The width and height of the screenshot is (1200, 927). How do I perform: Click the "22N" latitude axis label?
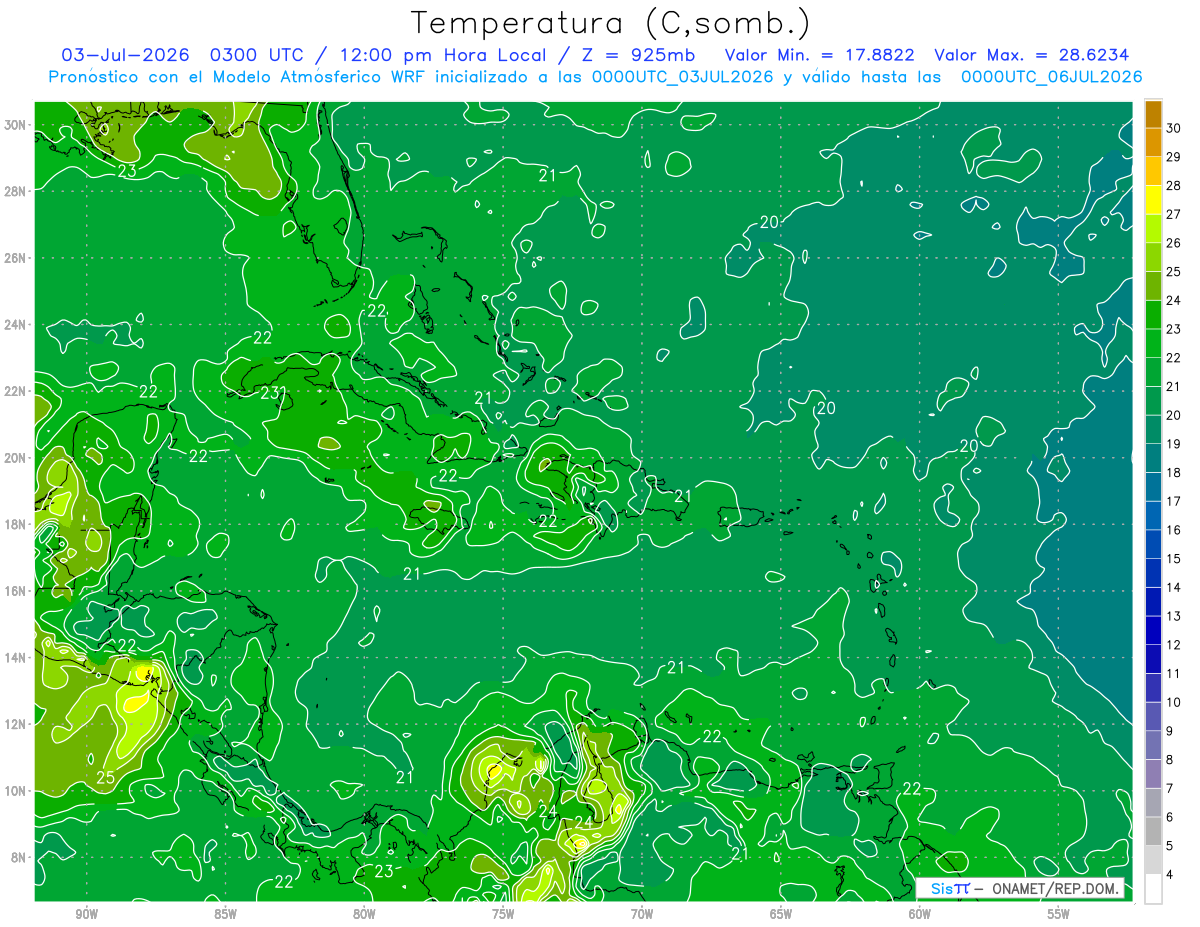pyautogui.click(x=16, y=391)
